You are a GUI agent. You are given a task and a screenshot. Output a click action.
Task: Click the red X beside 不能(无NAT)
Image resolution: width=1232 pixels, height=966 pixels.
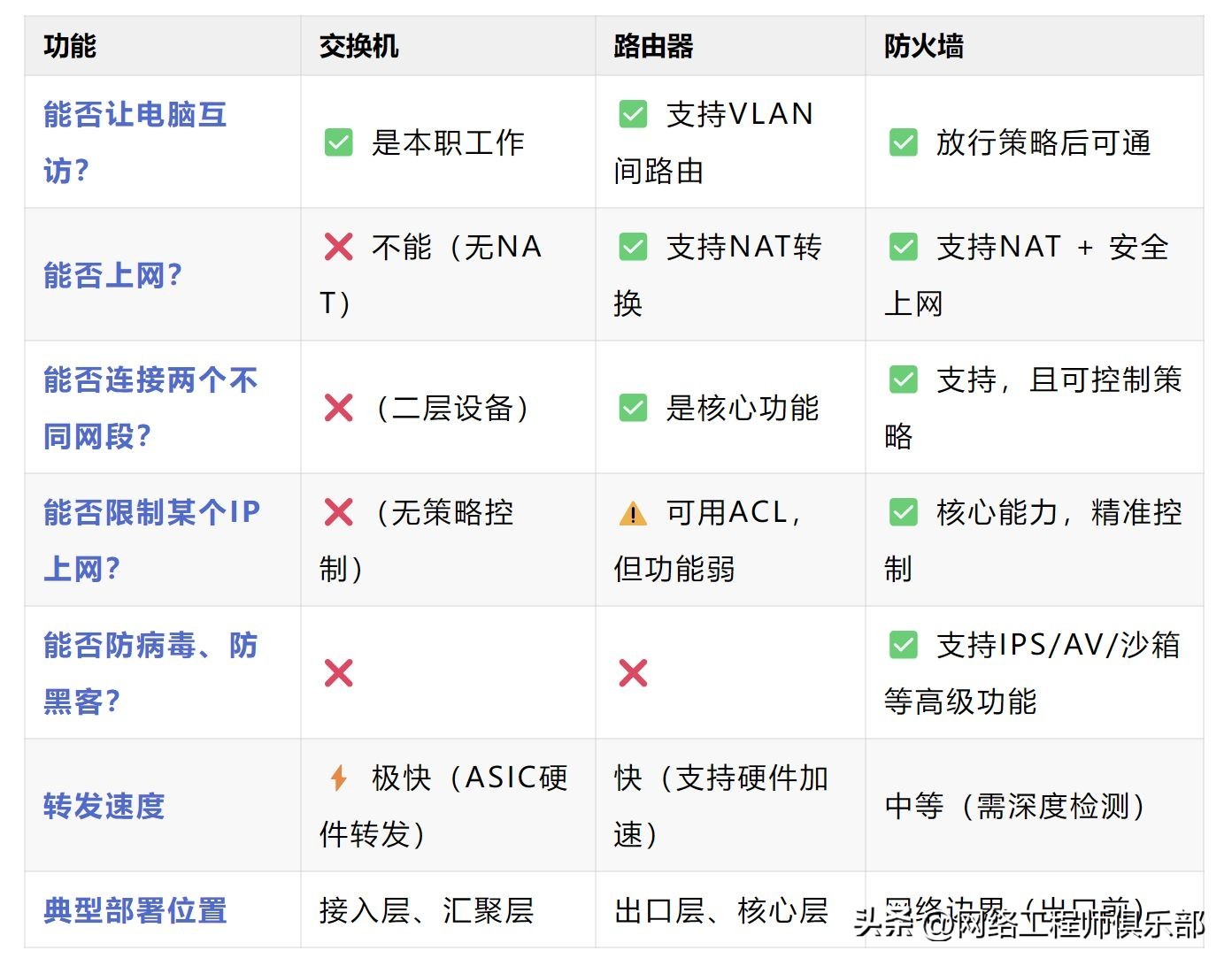click(x=339, y=247)
